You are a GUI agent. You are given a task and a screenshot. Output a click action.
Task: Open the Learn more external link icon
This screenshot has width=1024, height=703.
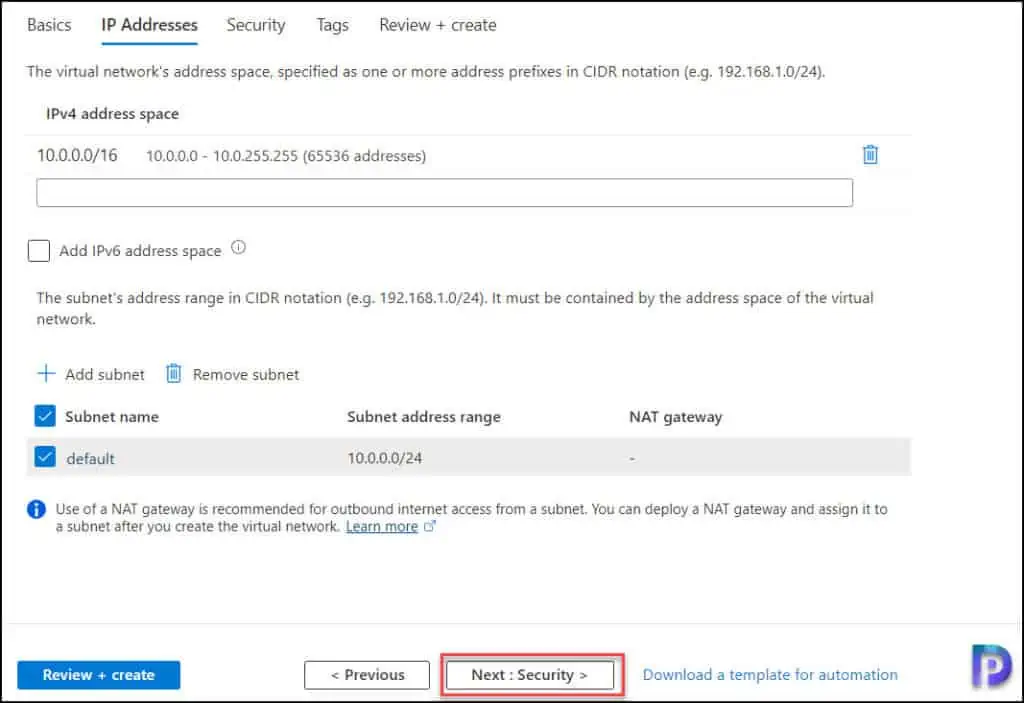point(429,526)
